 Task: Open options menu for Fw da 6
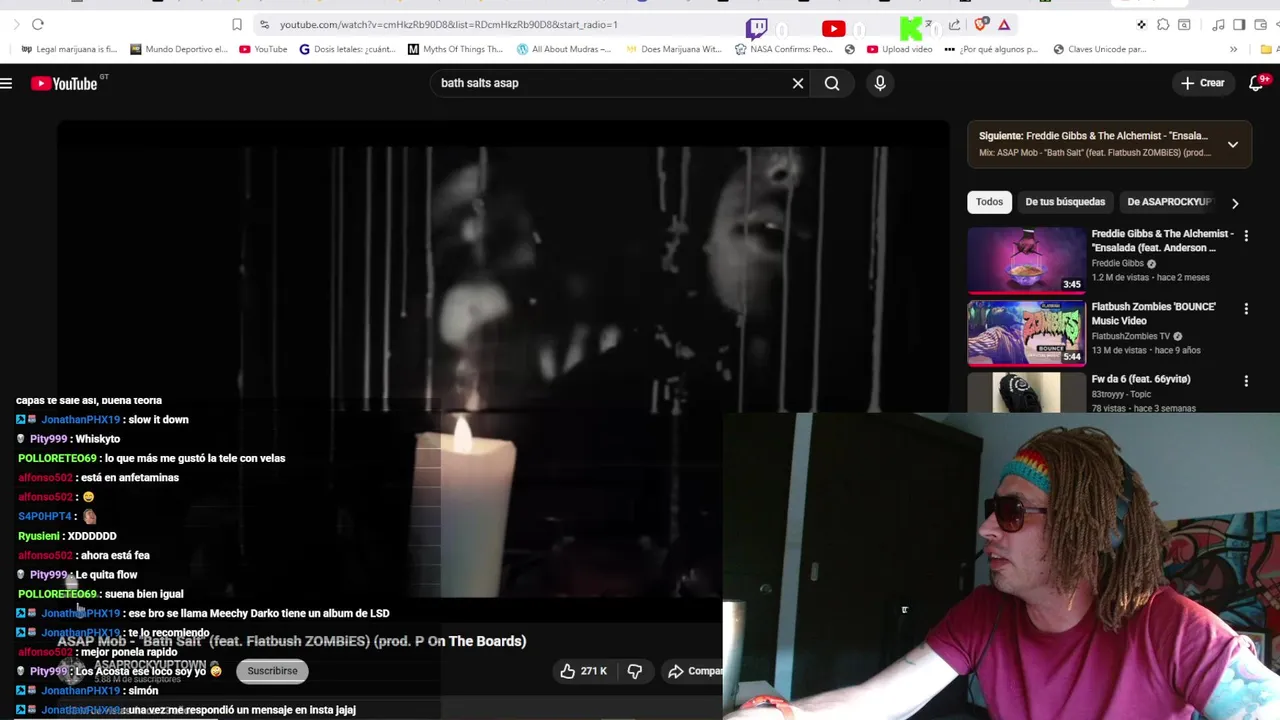click(x=1246, y=381)
